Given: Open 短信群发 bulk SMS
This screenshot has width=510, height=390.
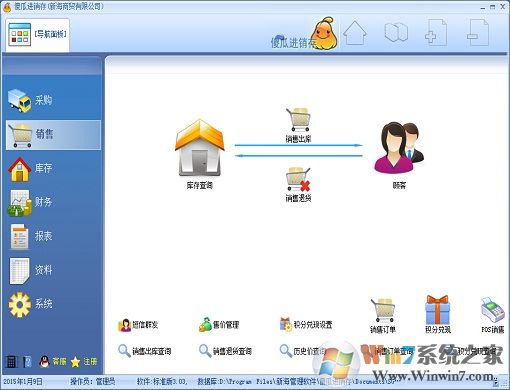Looking at the screenshot, I should (138, 325).
